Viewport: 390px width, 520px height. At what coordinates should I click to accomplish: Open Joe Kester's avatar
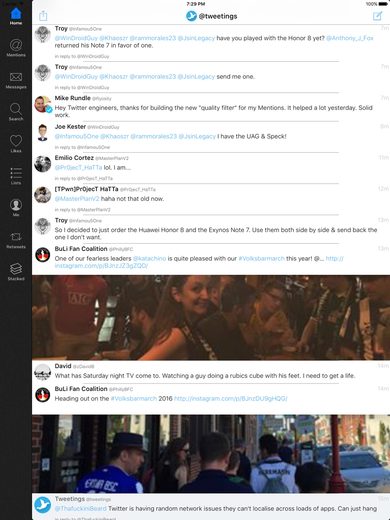[43, 133]
